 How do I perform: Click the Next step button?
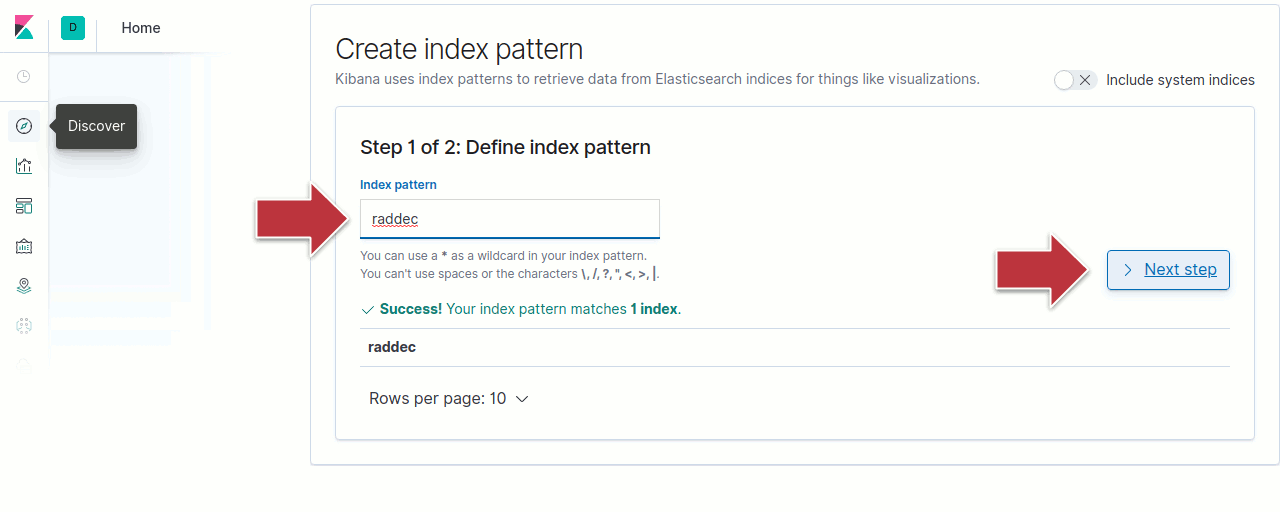tap(1168, 270)
